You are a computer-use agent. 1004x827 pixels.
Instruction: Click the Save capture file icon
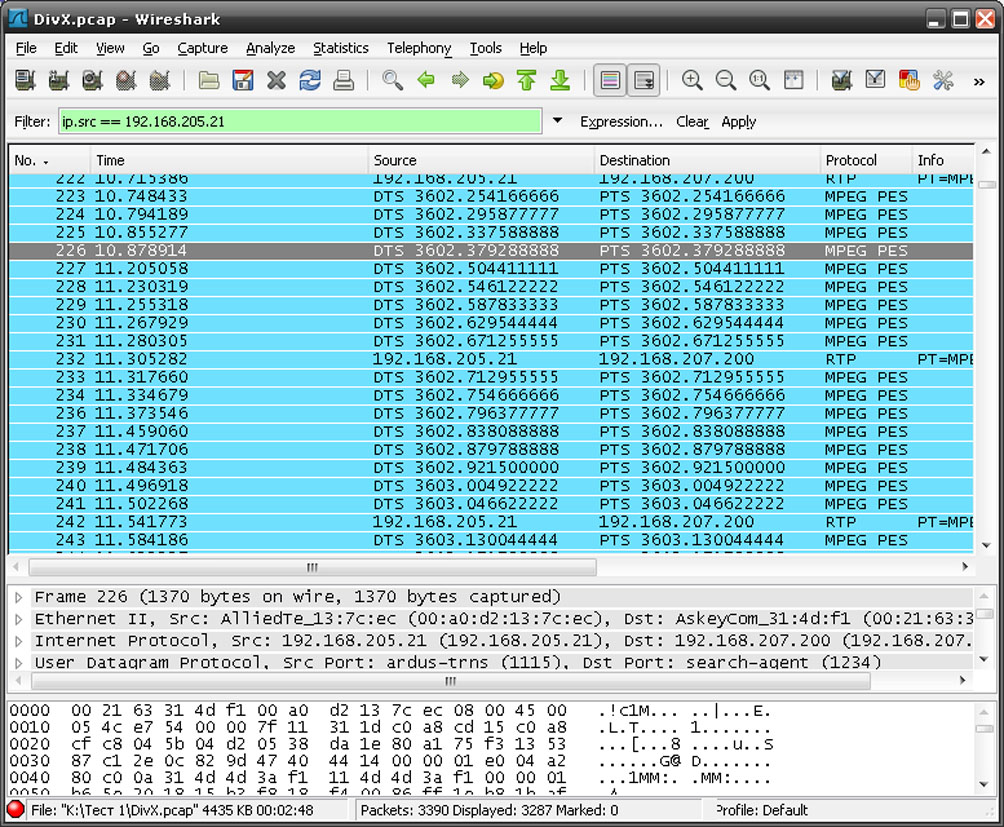pyautogui.click(x=243, y=80)
